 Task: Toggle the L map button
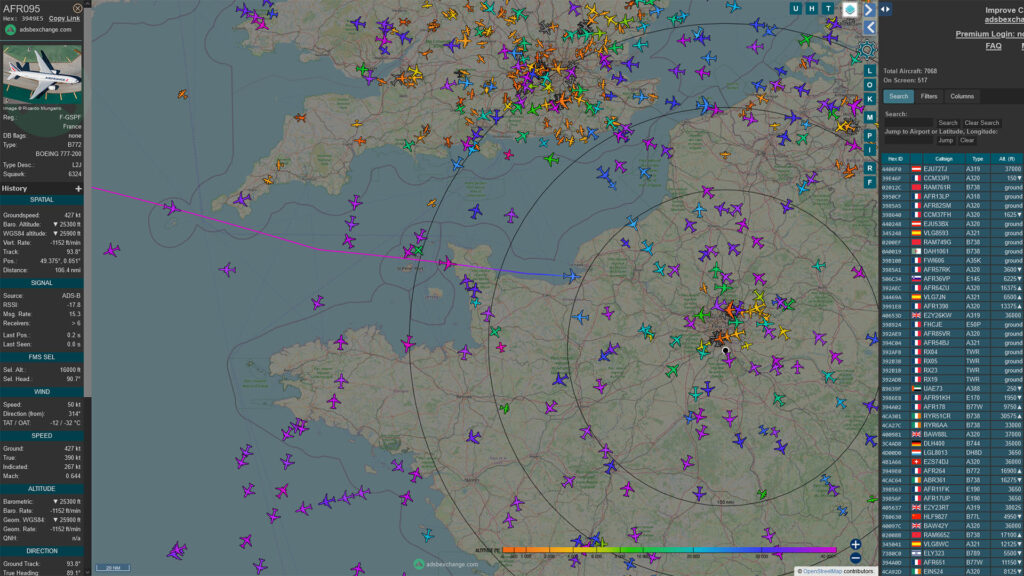(x=869, y=71)
